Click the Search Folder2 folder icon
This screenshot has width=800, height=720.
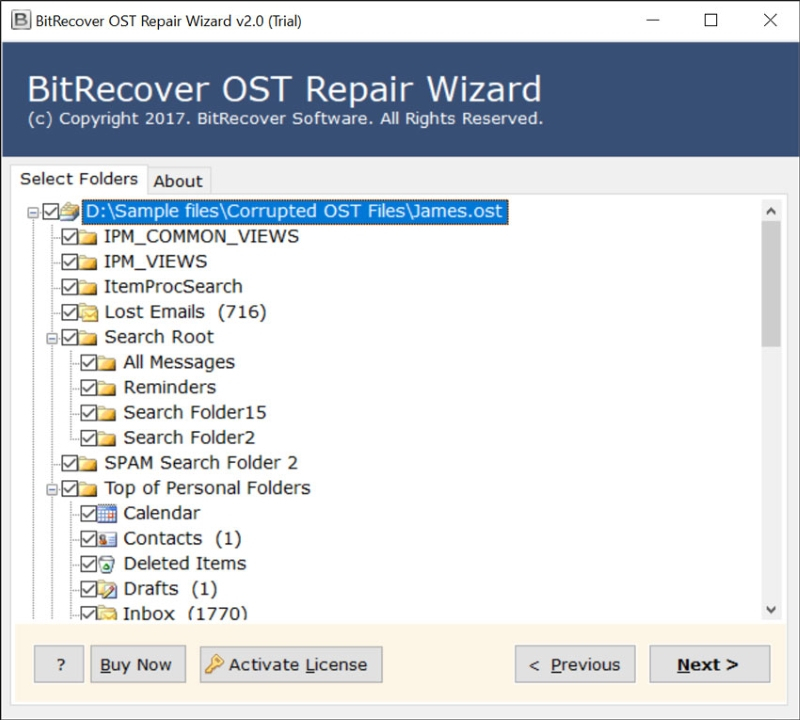tap(107, 438)
